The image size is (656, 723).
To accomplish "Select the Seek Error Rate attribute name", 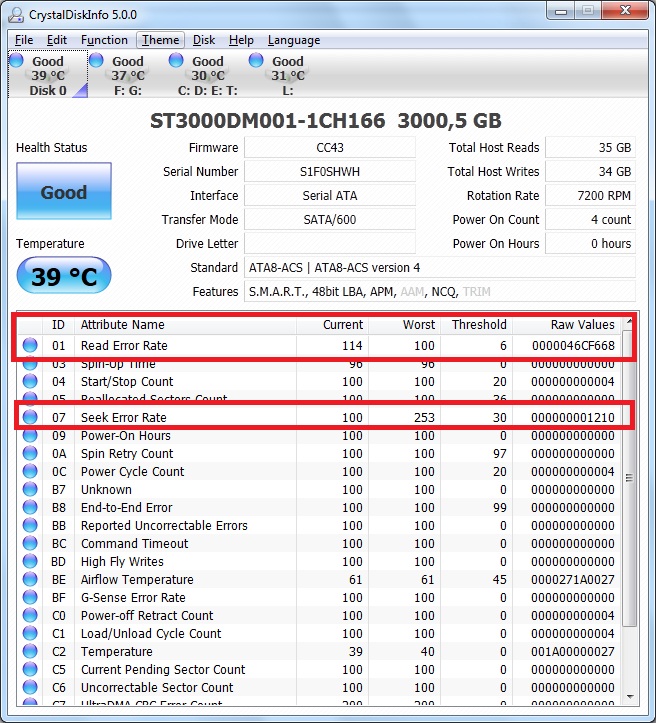I will (124, 417).
